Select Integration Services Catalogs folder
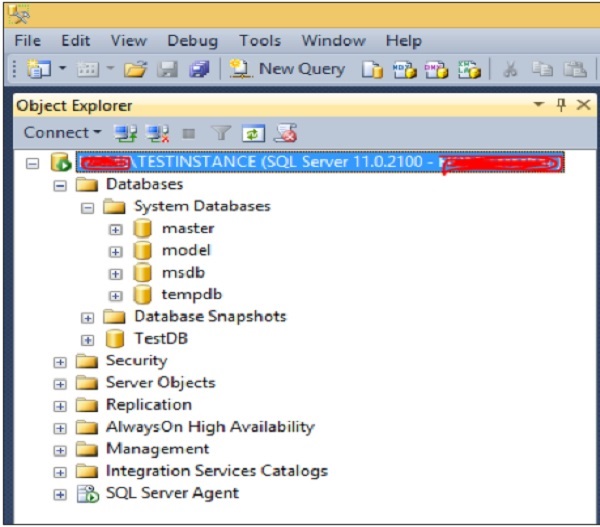This screenshot has height=527, width=600. (x=217, y=471)
